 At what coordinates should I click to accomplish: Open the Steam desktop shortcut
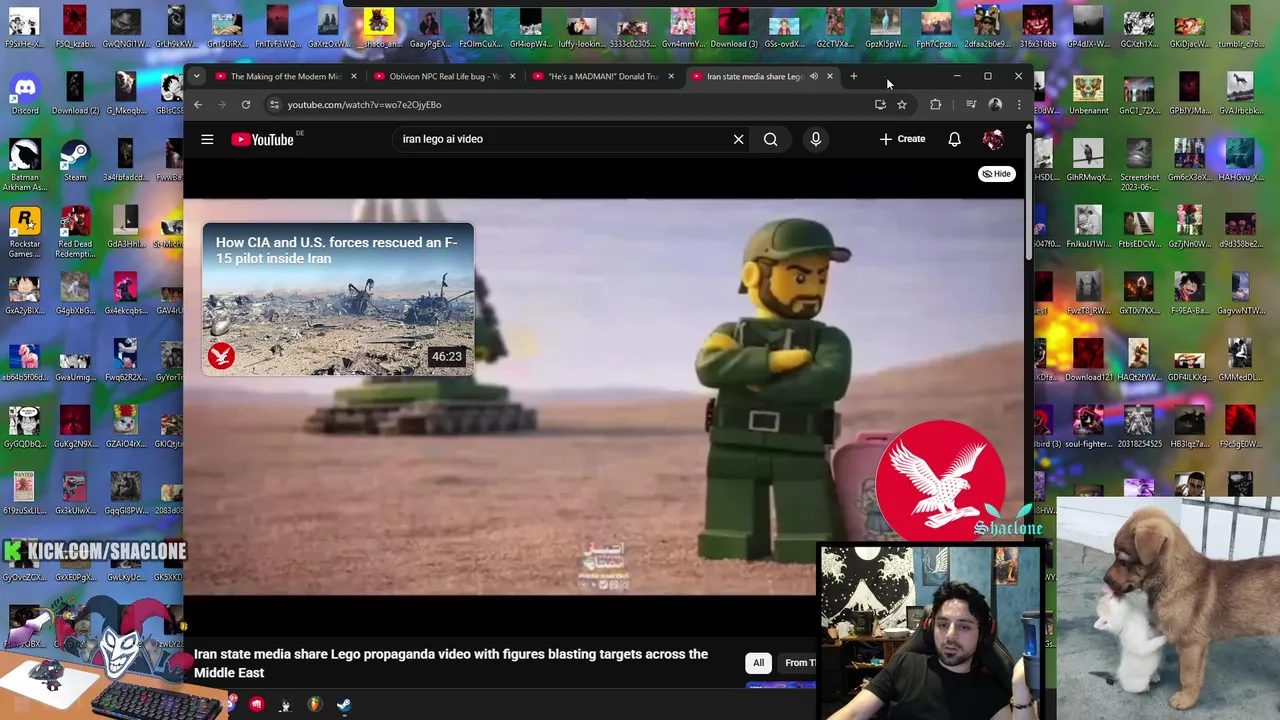coord(75,160)
